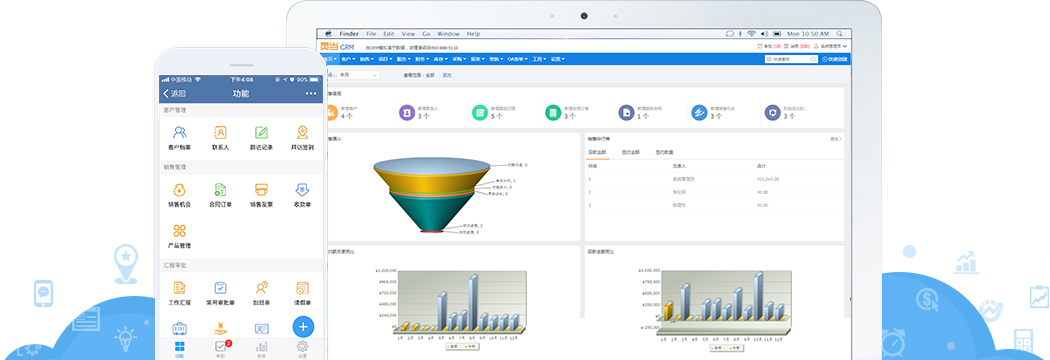Open the 消息 messages notification

(797, 46)
